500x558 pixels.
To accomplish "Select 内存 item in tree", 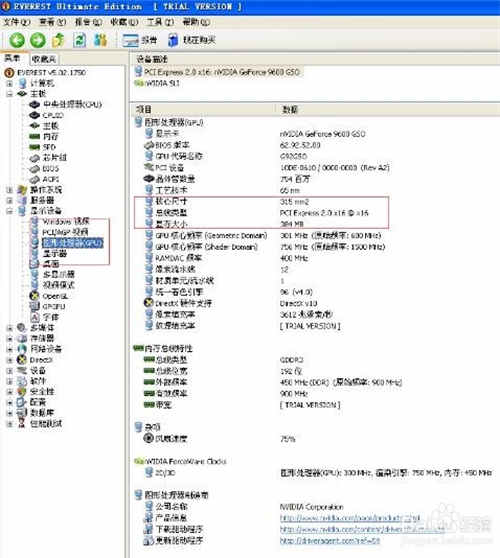I will [50, 137].
